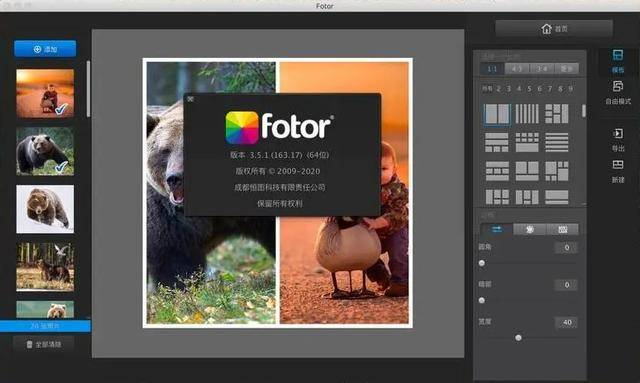Filter templates by 8 photos
This screenshot has width=640, height=383.
560,89
